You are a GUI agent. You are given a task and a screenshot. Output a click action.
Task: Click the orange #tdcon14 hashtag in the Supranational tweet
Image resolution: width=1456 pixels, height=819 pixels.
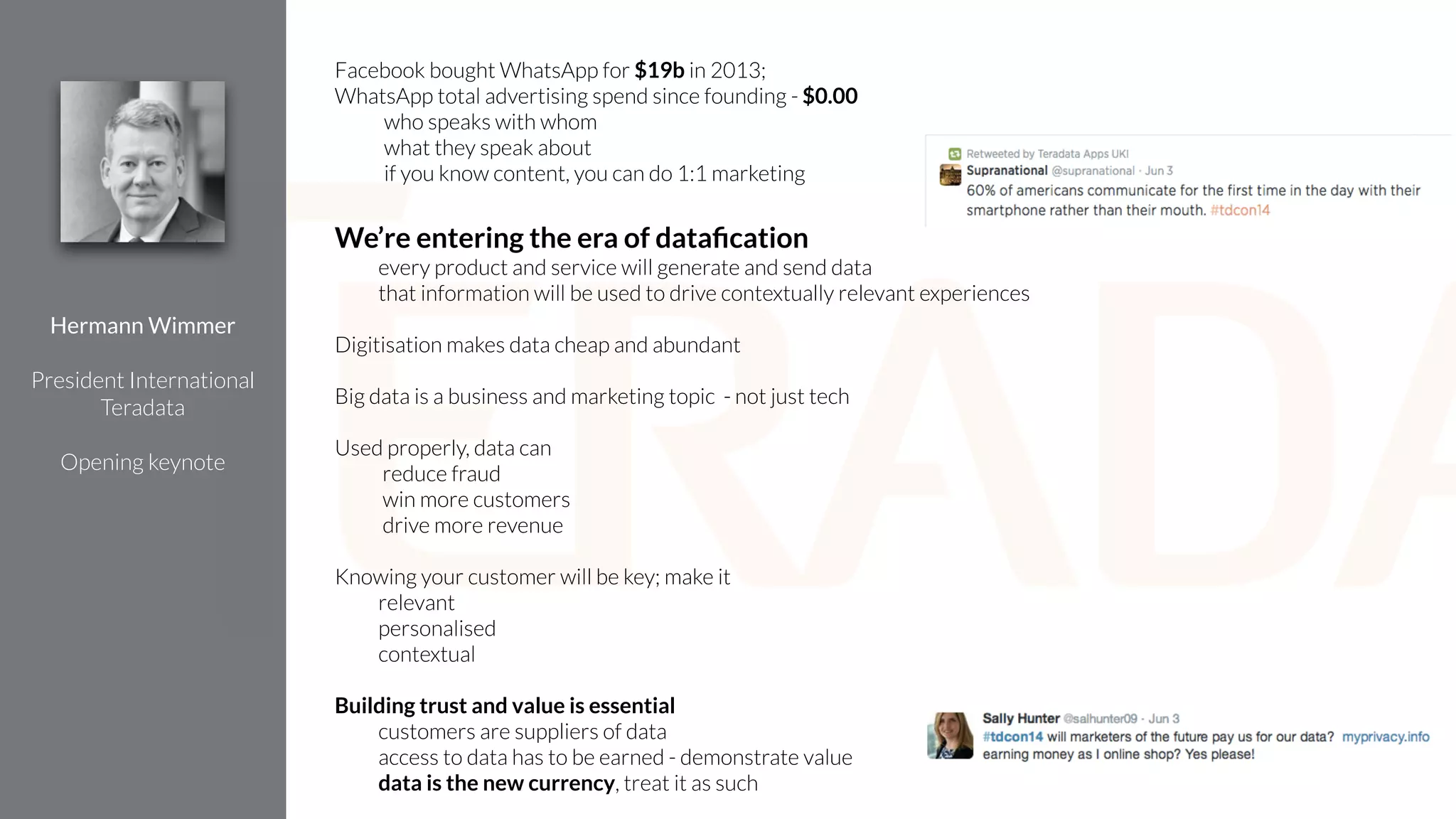[x=1240, y=210]
